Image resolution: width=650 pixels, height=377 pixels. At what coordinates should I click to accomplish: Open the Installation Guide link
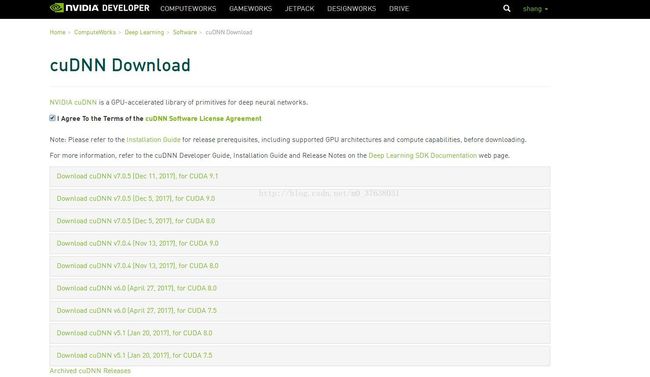click(x=153, y=140)
